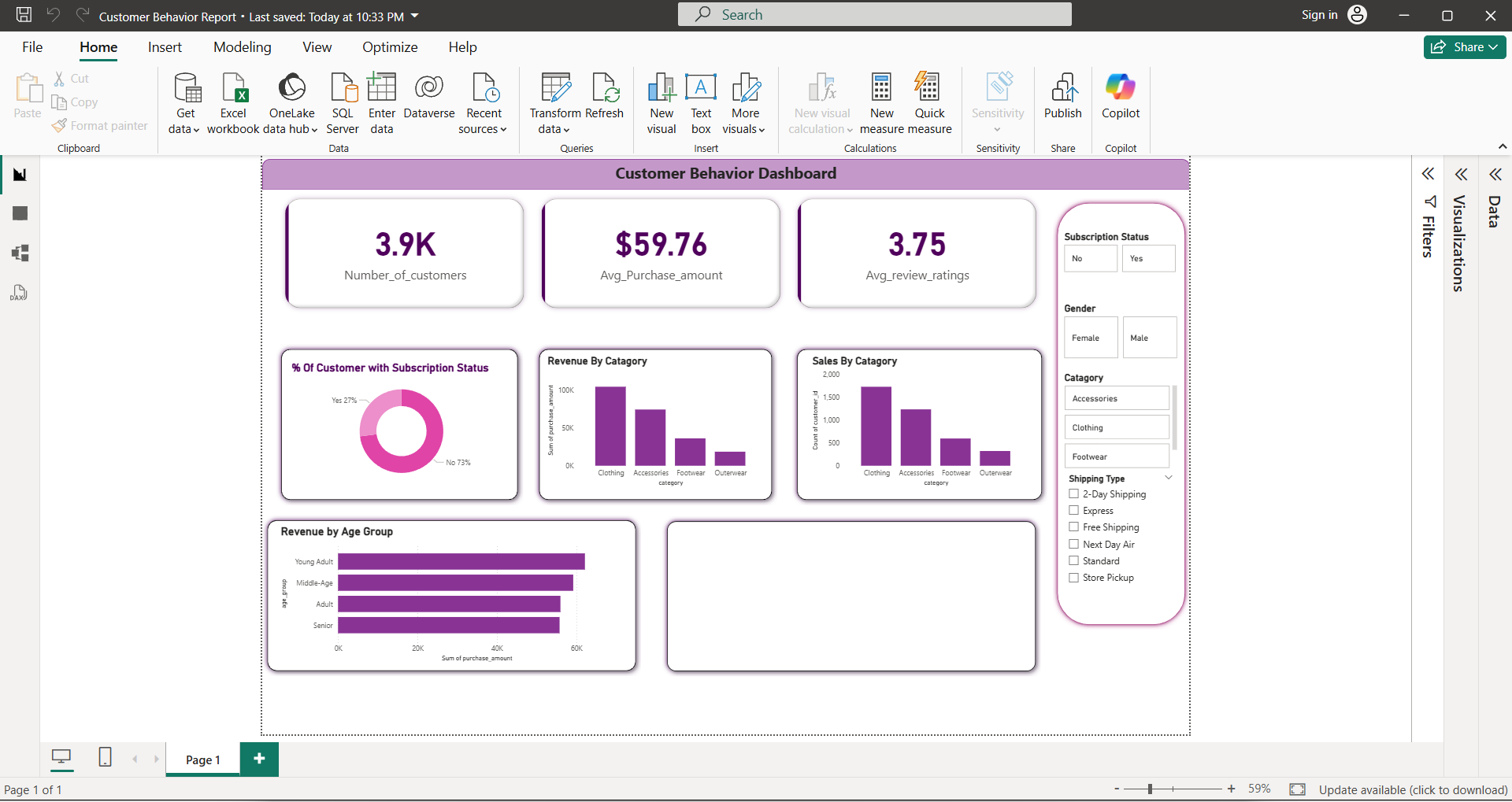
Task: Open the File menu
Action: [x=32, y=47]
